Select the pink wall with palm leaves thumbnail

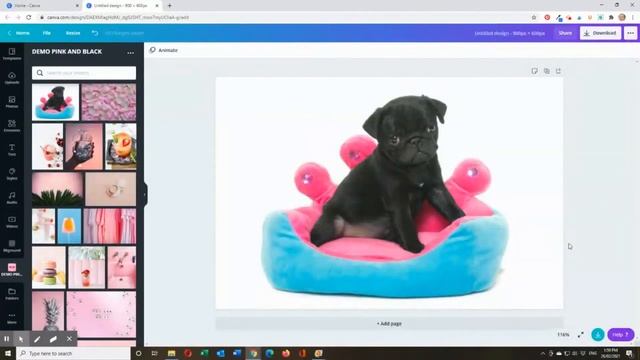tap(58, 189)
